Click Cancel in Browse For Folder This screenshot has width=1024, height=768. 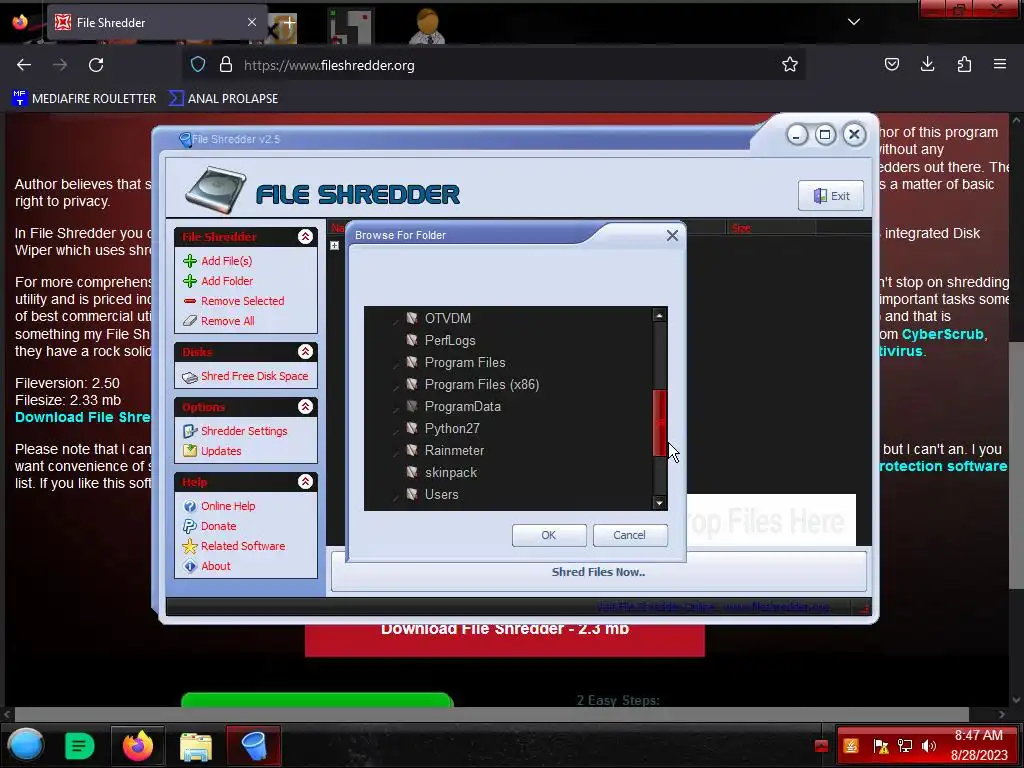(630, 535)
